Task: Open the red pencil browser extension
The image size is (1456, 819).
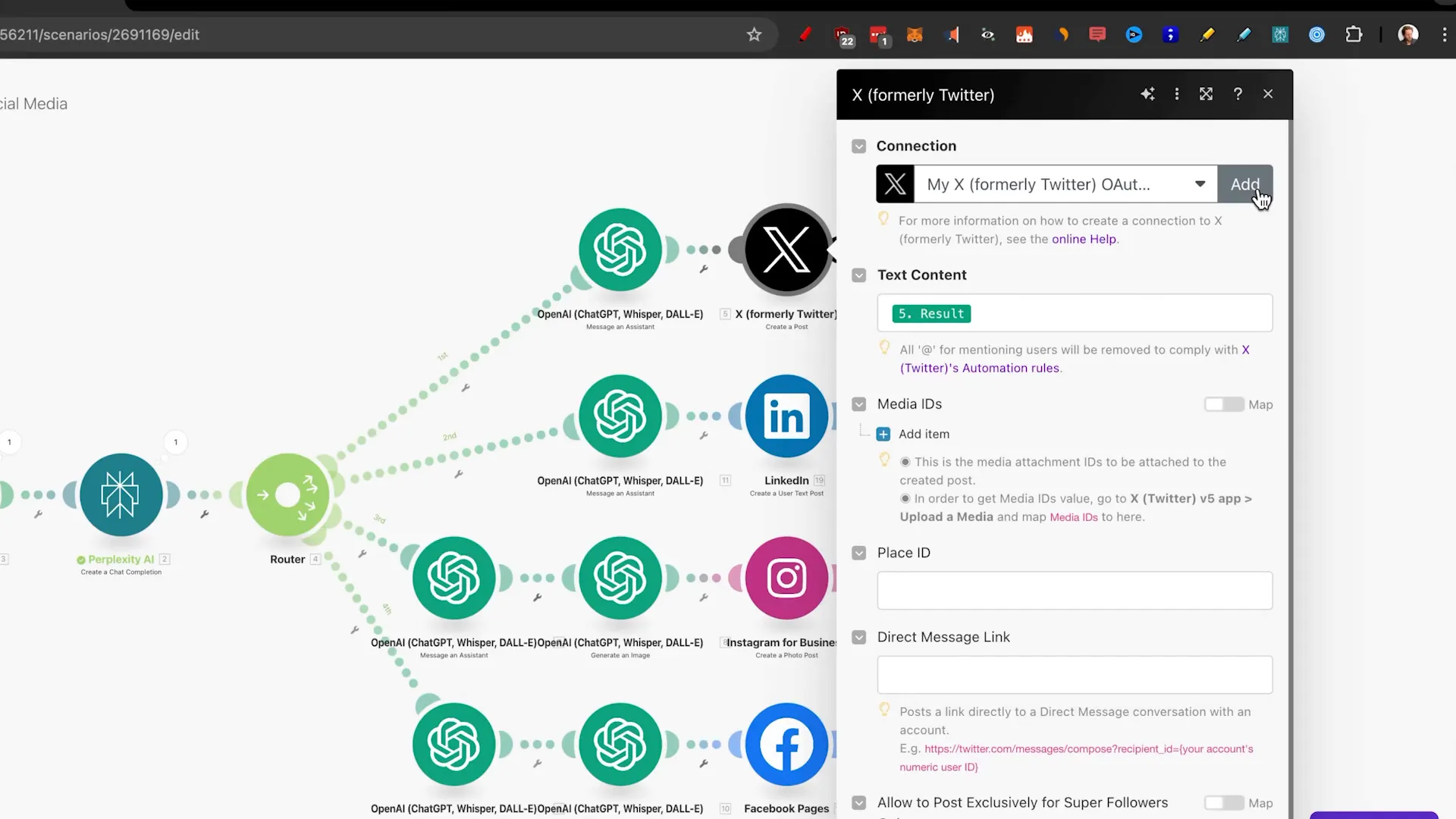Action: 805,35
